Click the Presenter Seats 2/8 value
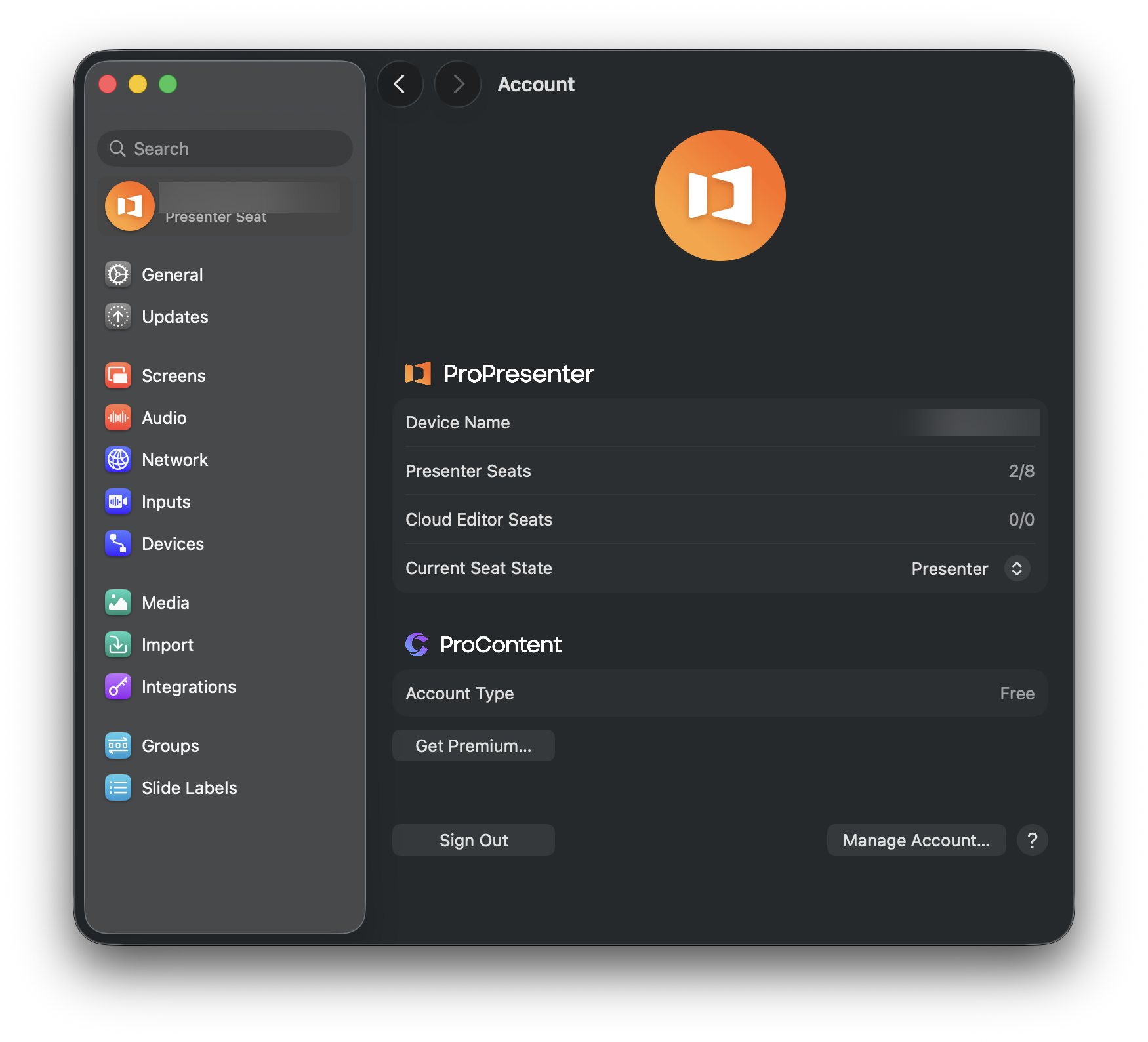This screenshot has height=1042, width=1148. (1021, 471)
